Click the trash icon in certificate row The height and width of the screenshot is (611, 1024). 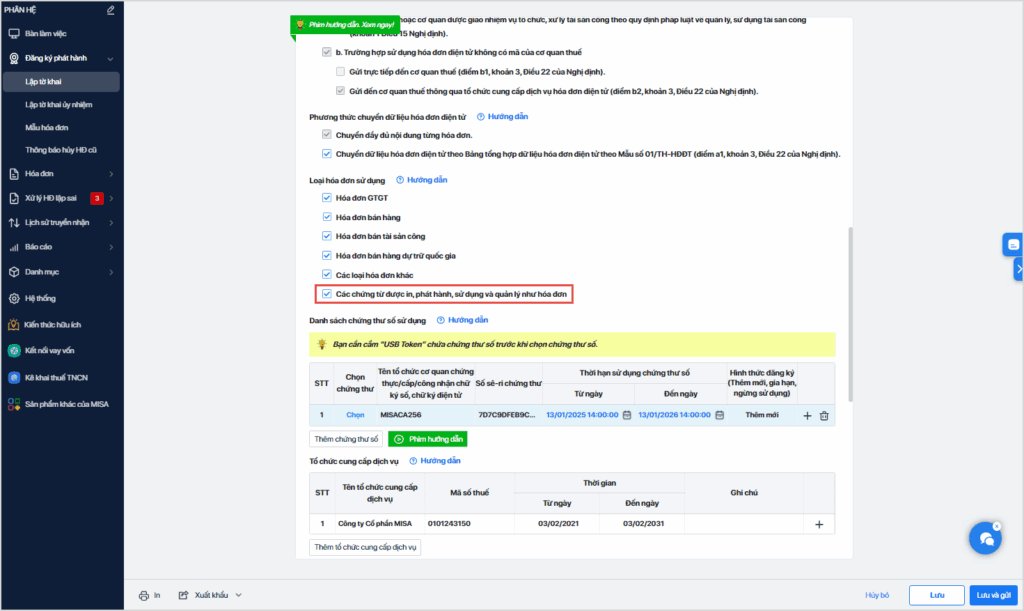click(824, 415)
